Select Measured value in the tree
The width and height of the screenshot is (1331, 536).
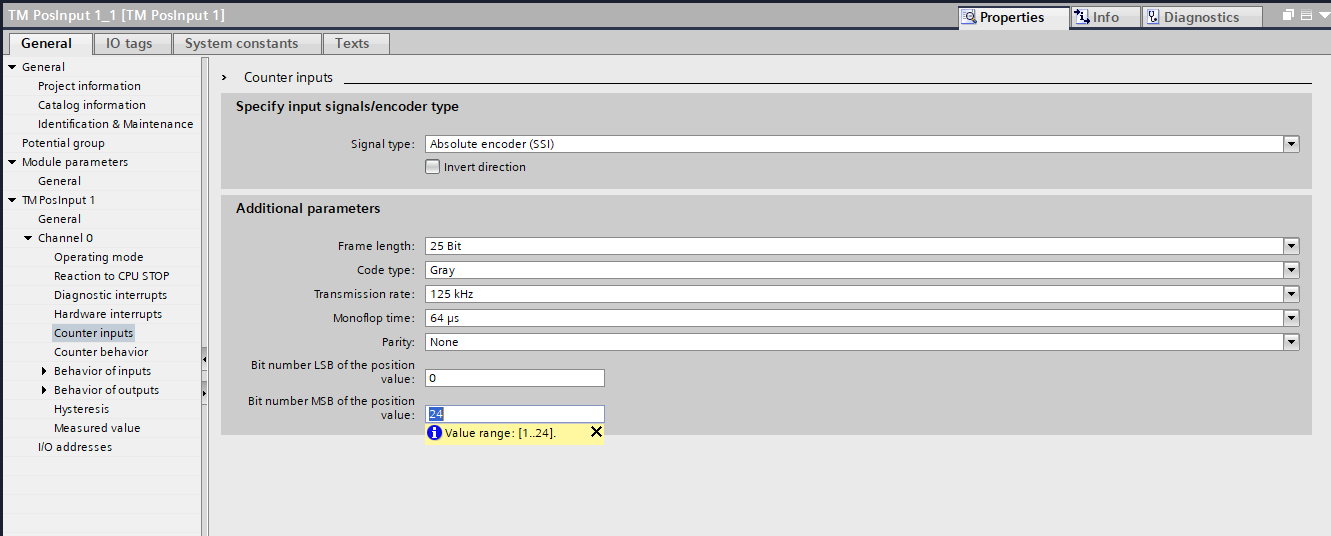coord(97,428)
